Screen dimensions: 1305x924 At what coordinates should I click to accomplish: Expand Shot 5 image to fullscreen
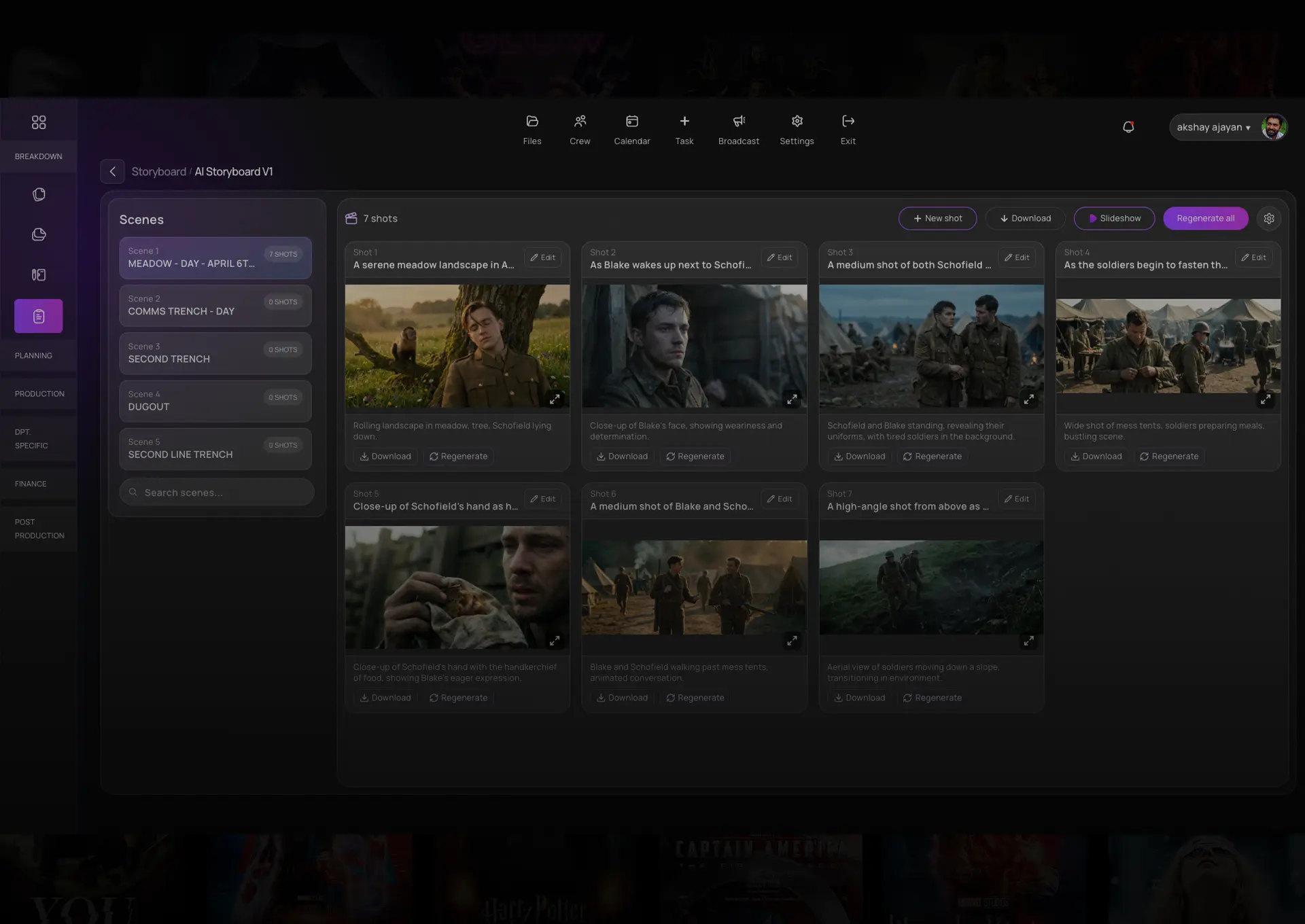click(555, 641)
